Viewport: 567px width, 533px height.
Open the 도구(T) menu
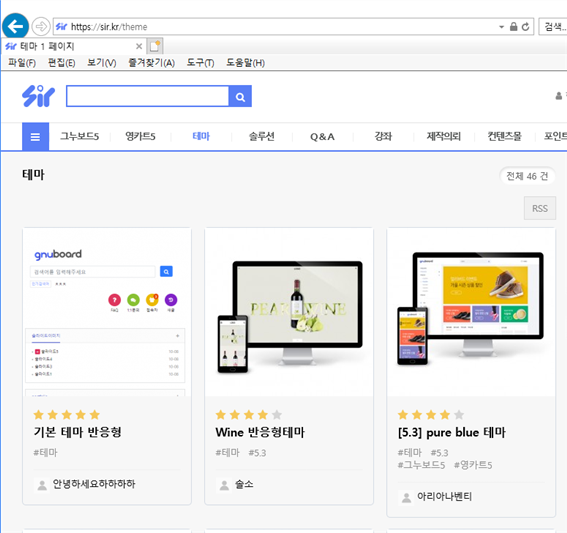point(200,63)
